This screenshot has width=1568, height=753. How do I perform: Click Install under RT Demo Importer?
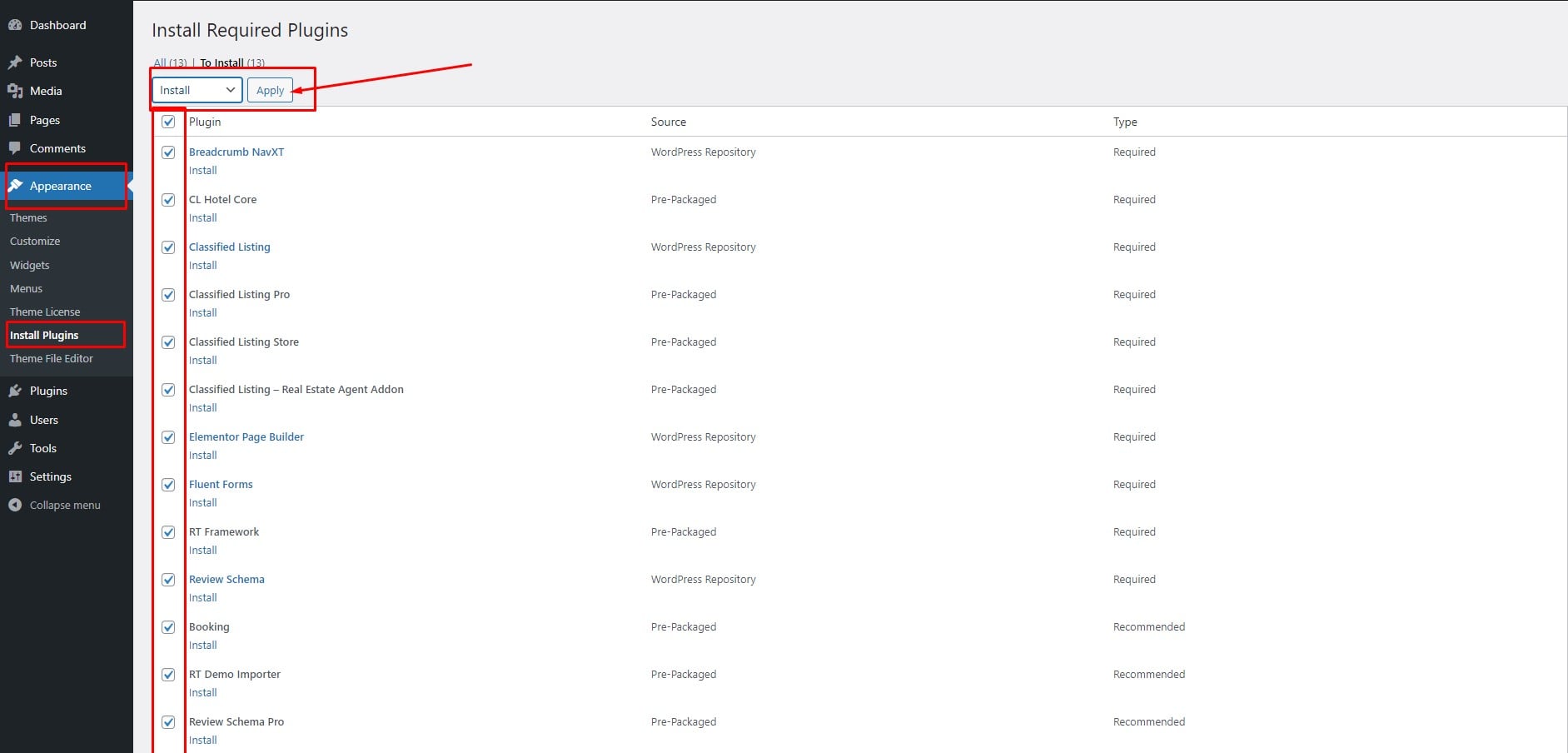coord(203,692)
